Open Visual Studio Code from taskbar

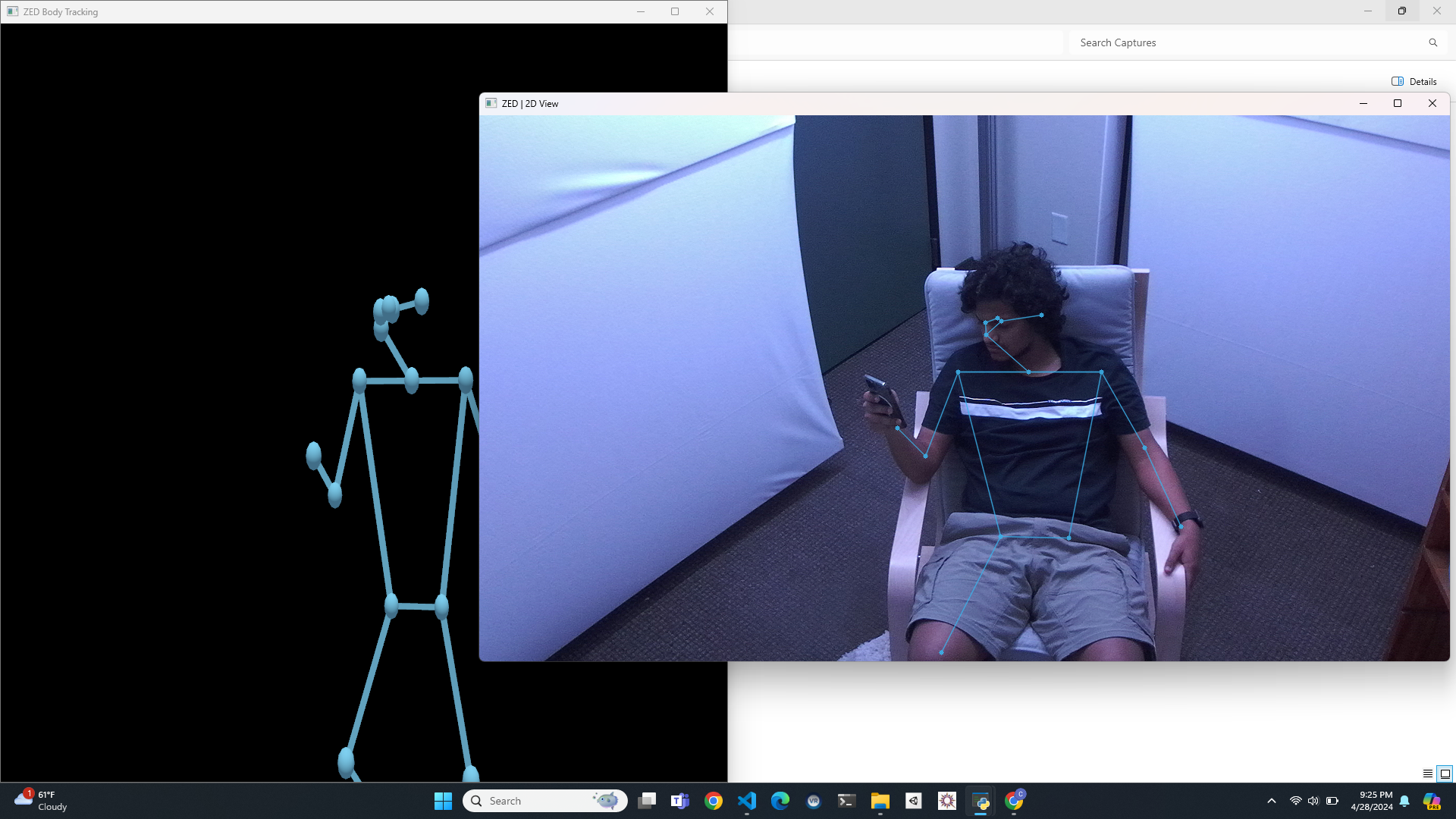click(x=747, y=801)
